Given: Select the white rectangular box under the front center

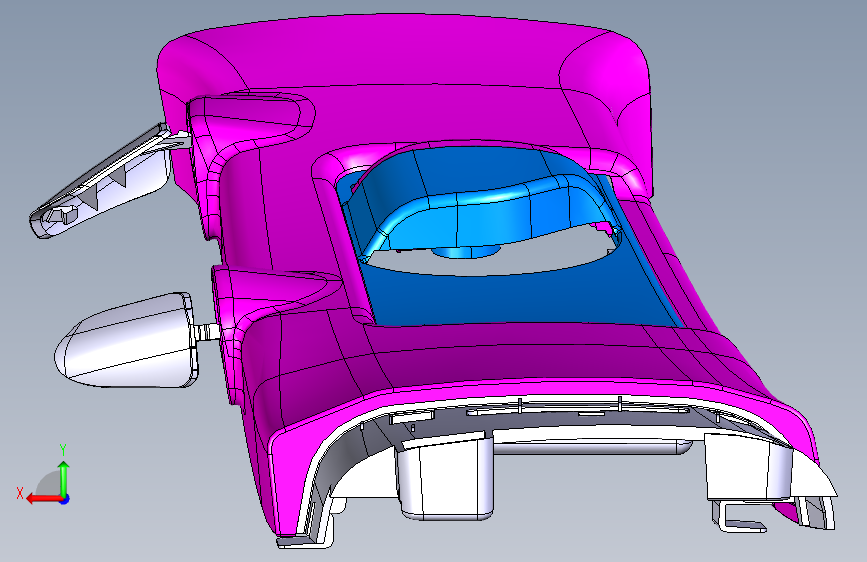Looking at the screenshot, I should point(445,476).
